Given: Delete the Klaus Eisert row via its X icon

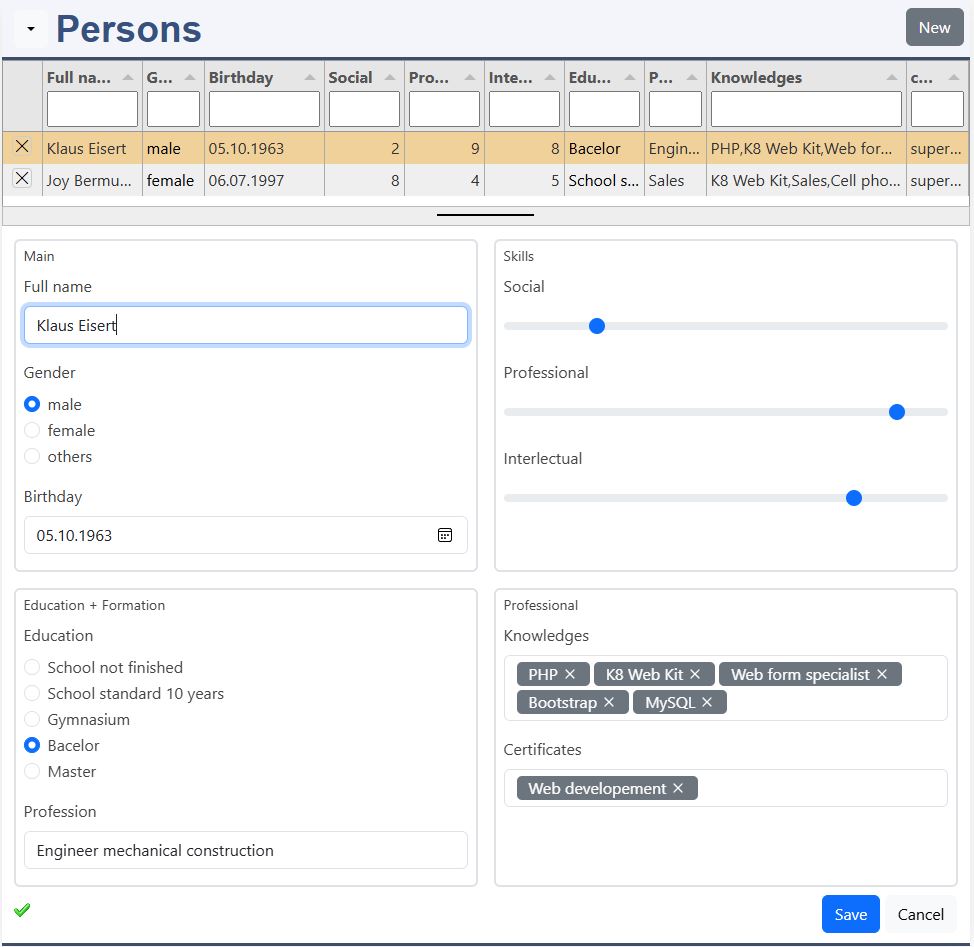Looking at the screenshot, I should coord(22,147).
